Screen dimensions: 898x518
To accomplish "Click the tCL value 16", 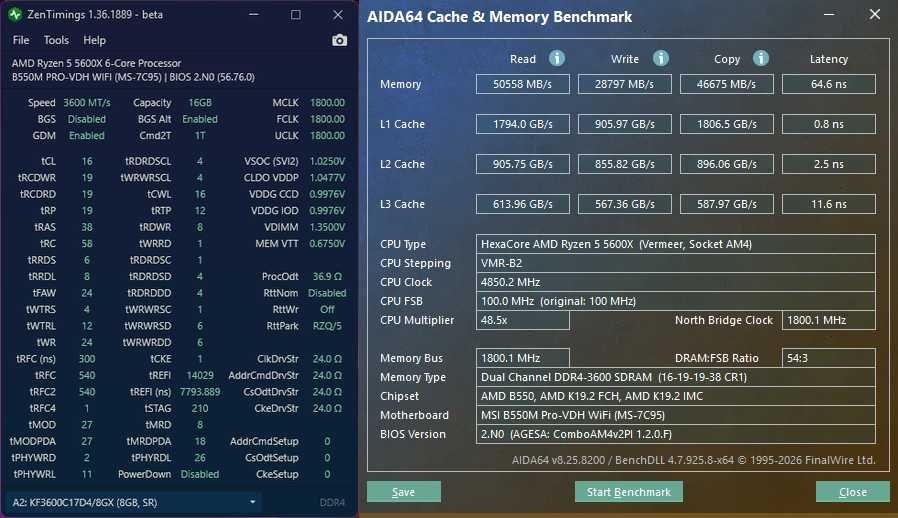I will point(86,161).
